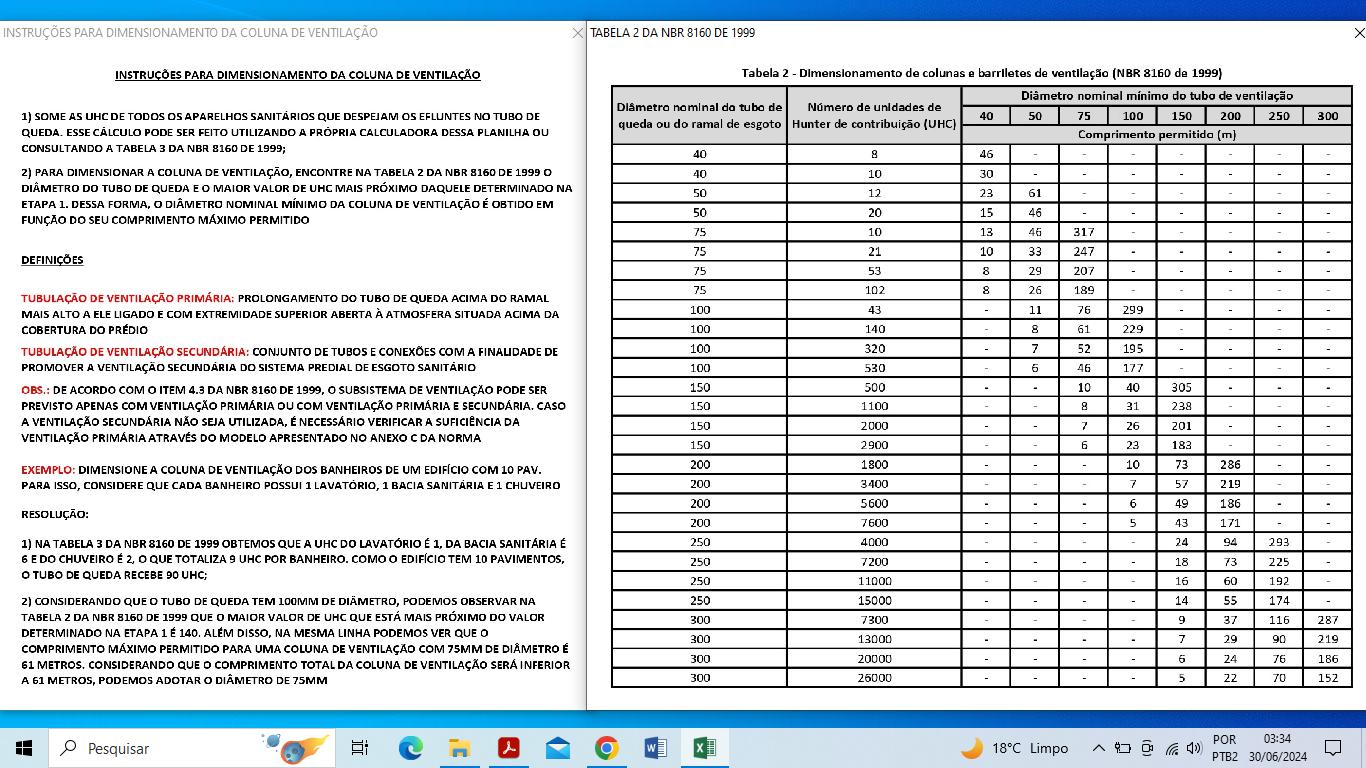The height and width of the screenshot is (768, 1366).
Task: Open the POR PTB2 language switcher
Action: [x=1224, y=748]
